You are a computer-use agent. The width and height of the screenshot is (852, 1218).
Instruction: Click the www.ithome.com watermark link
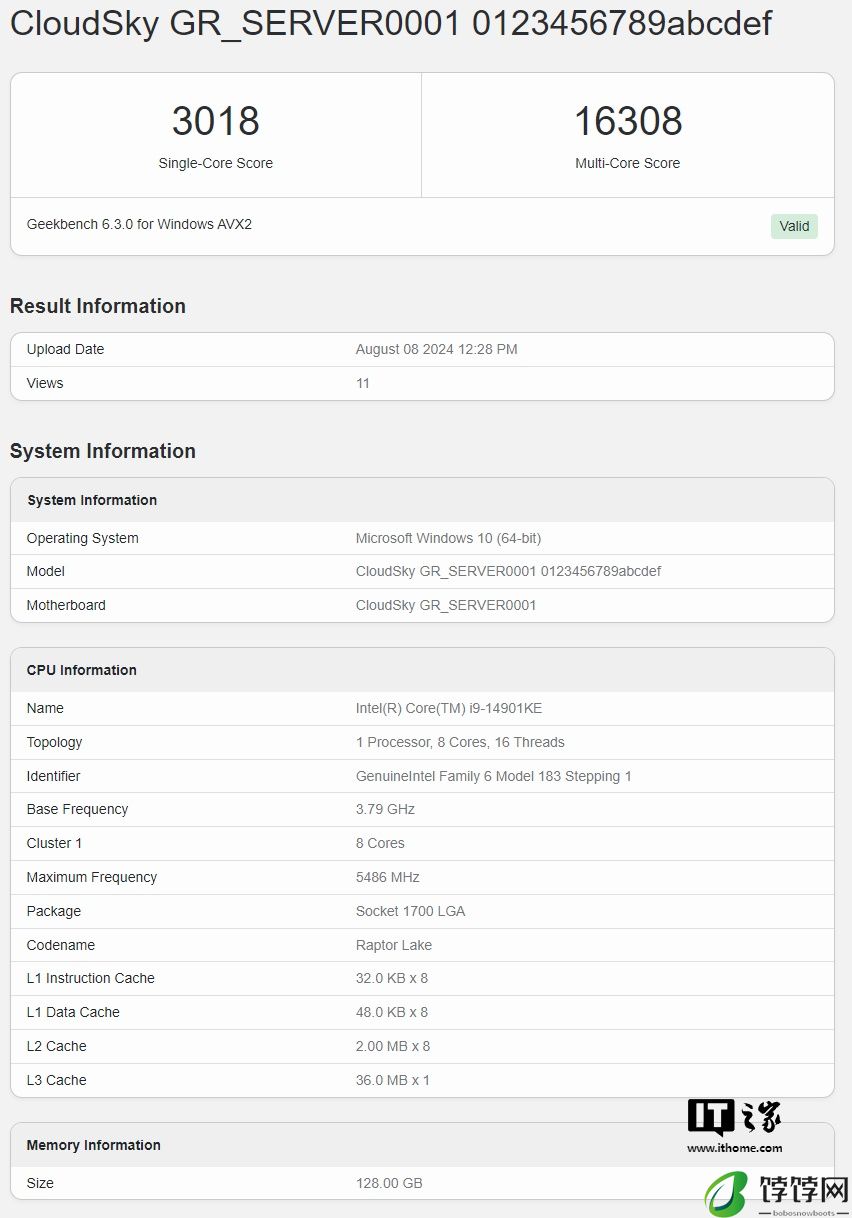(735, 1148)
